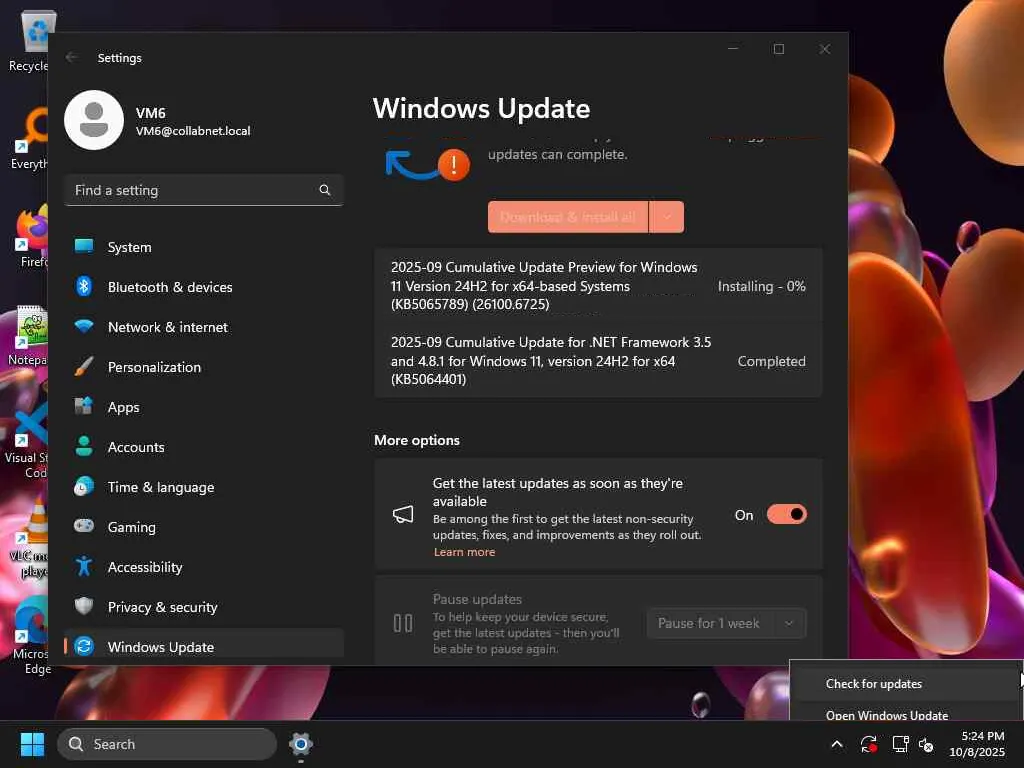Open Network & internet settings
This screenshot has height=768, width=1024.
[204, 327]
